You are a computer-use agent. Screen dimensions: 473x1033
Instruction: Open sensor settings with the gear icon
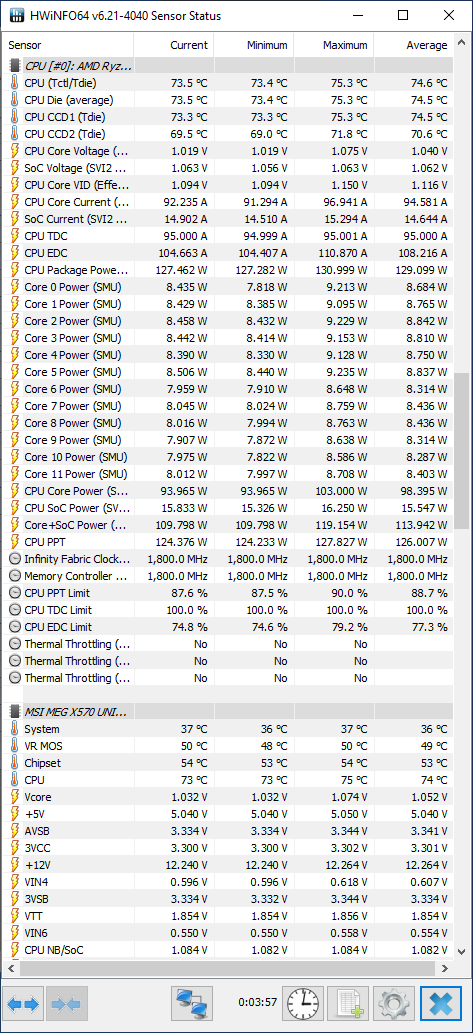click(394, 1004)
